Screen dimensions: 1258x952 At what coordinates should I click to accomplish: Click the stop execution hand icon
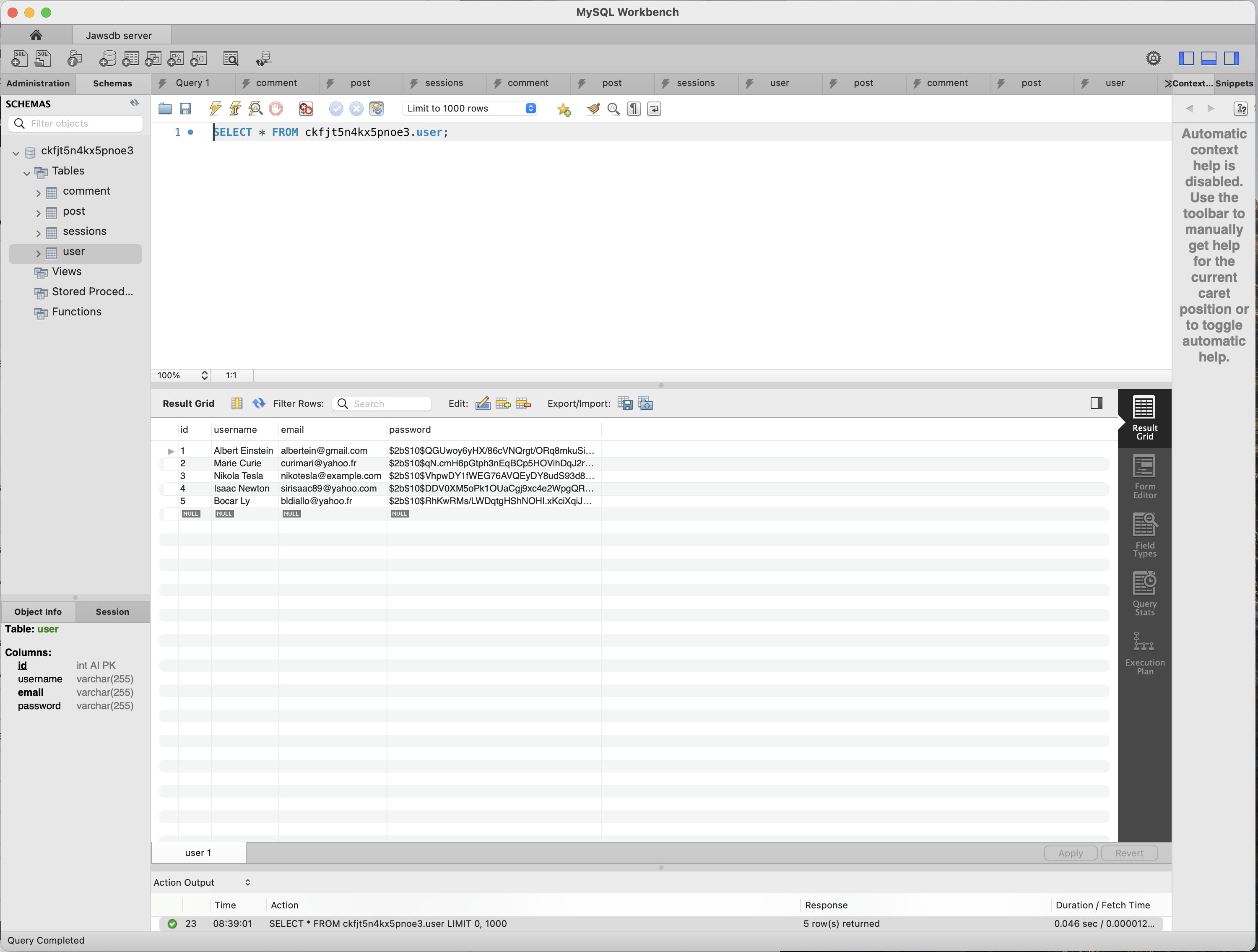tap(276, 109)
